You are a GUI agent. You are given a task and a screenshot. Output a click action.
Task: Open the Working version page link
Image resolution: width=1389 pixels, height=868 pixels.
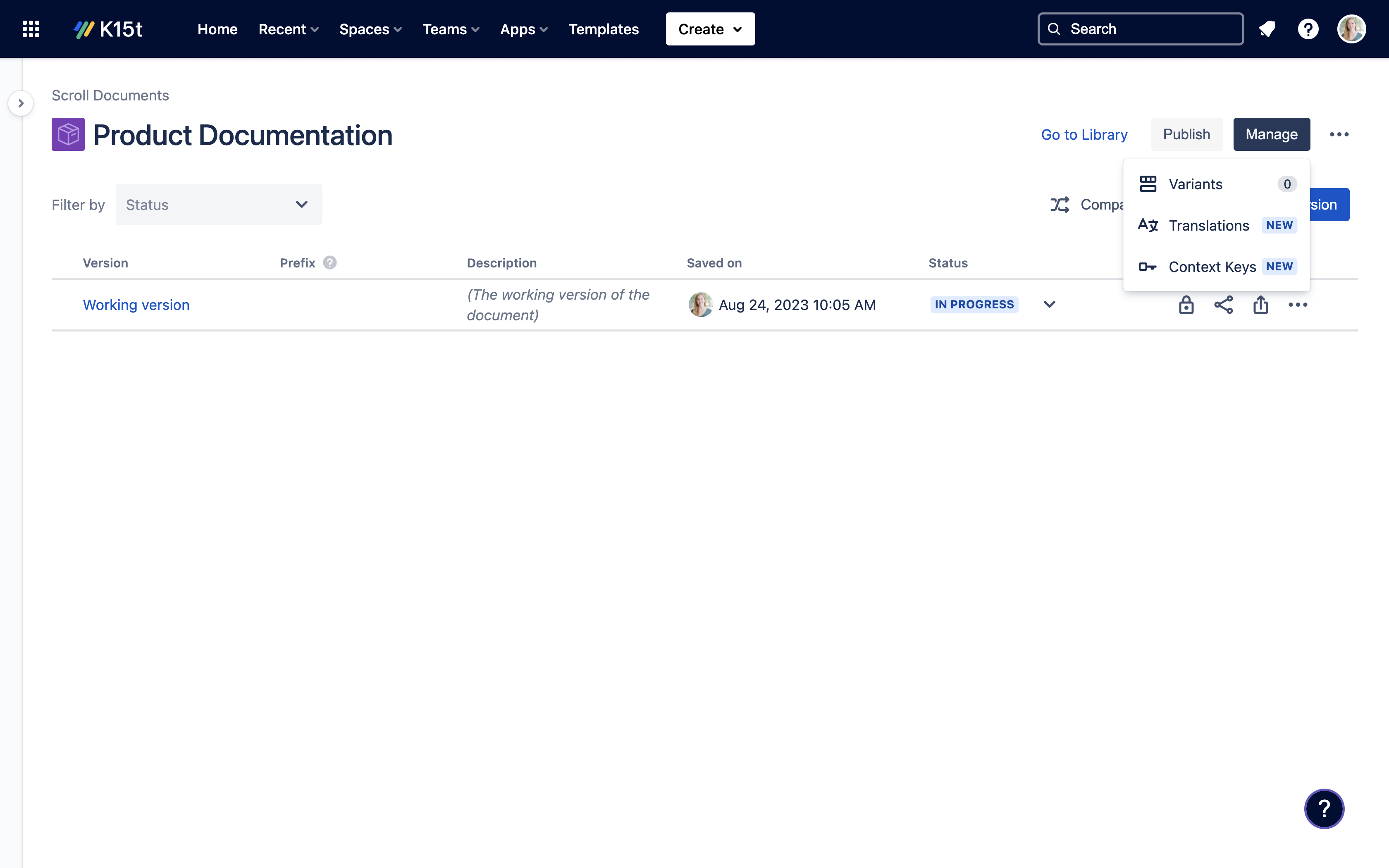(136, 305)
